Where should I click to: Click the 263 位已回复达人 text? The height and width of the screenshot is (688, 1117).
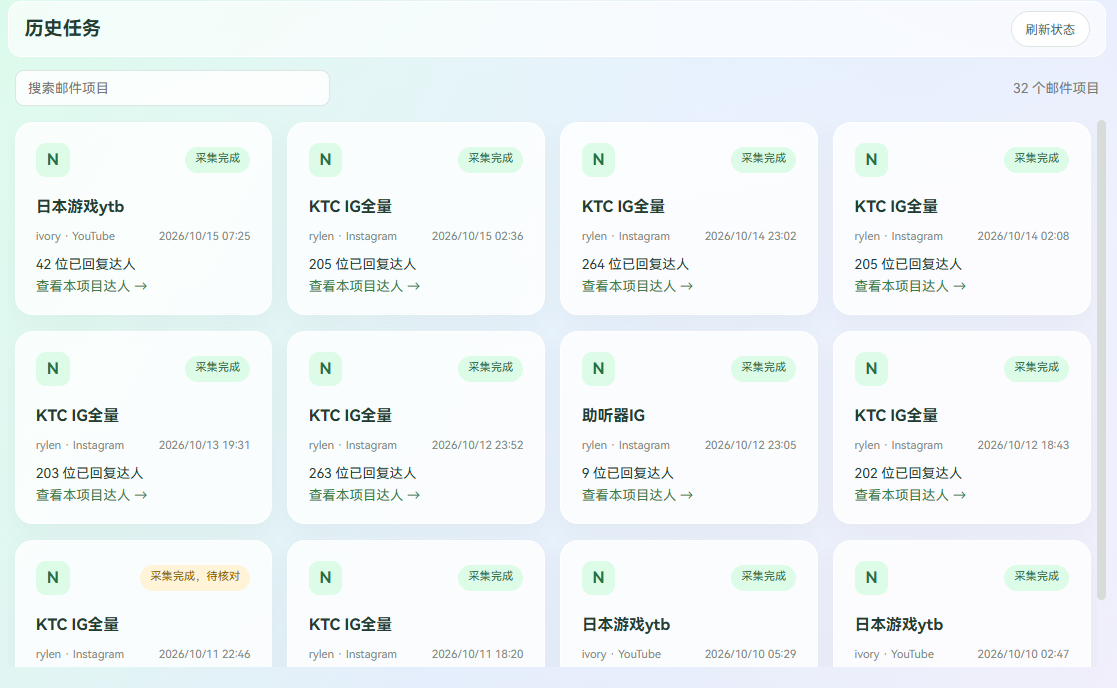(363, 473)
